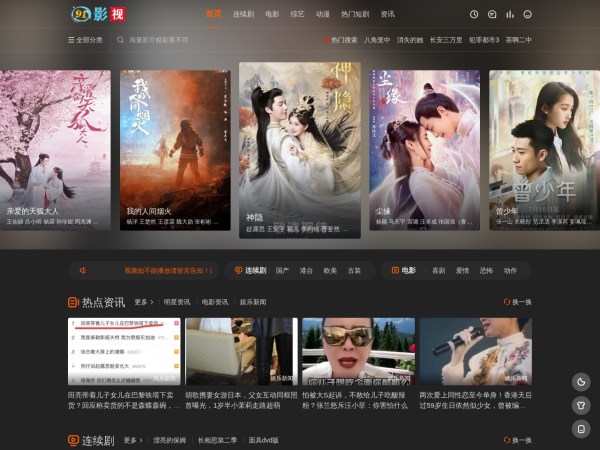
Task: Open 电影资讯 news category
Action: click(215, 302)
